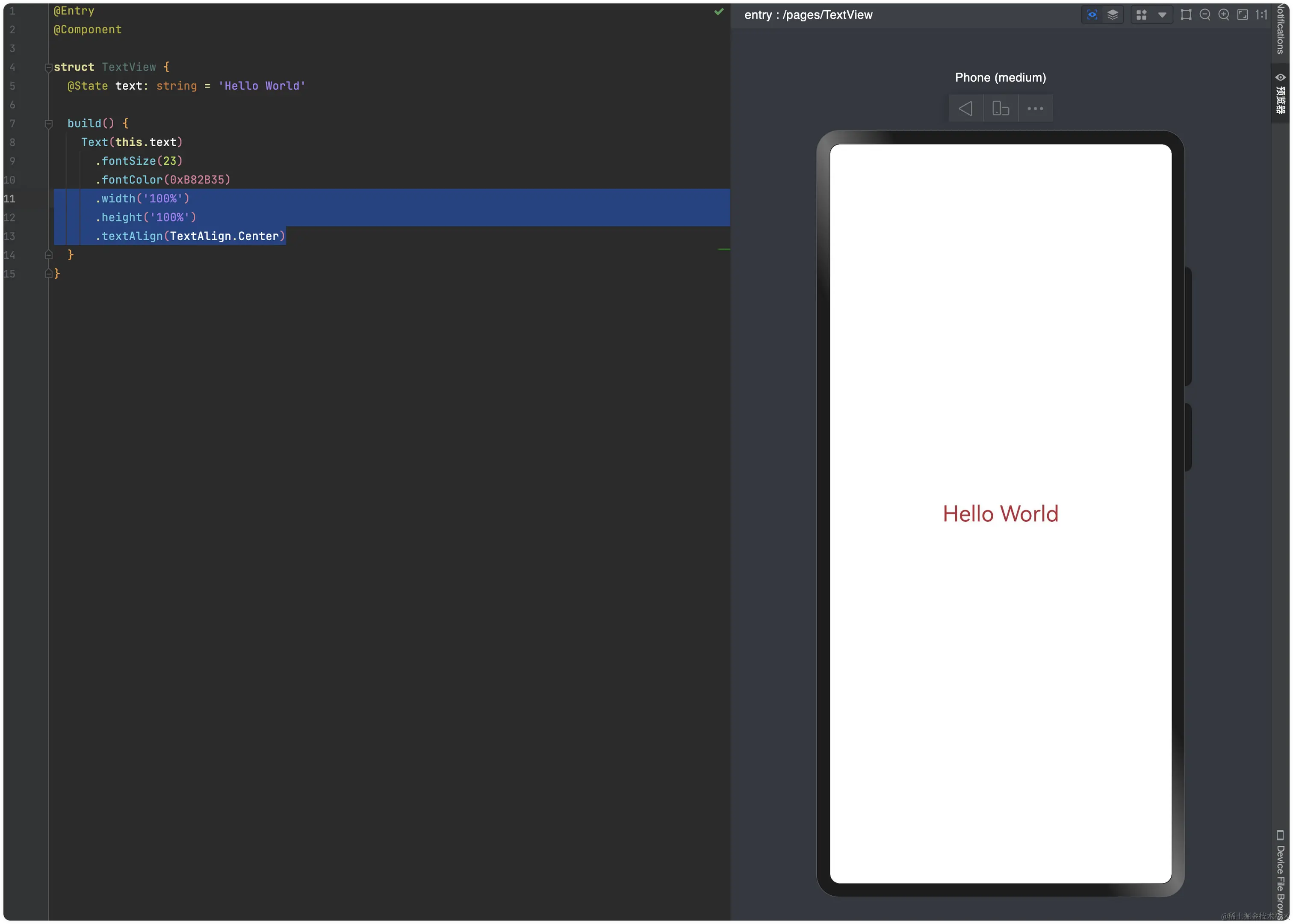Image resolution: width=1293 pixels, height=924 pixels.
Task: Zoom in the previewer
Action: (x=1224, y=15)
